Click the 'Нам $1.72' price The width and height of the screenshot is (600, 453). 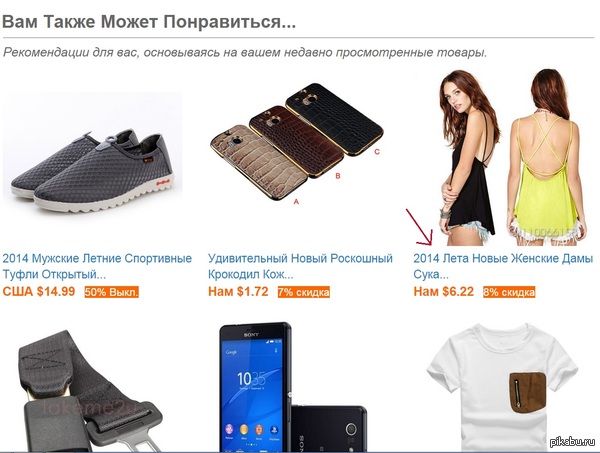238,292
